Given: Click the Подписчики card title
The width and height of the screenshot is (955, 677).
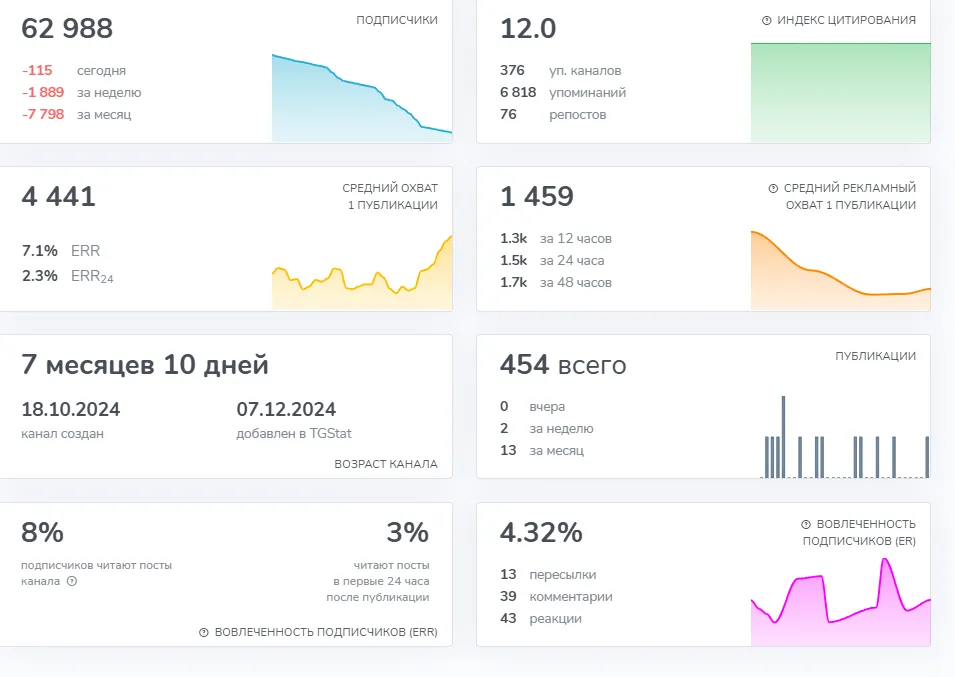Looking at the screenshot, I should (x=396, y=20).
